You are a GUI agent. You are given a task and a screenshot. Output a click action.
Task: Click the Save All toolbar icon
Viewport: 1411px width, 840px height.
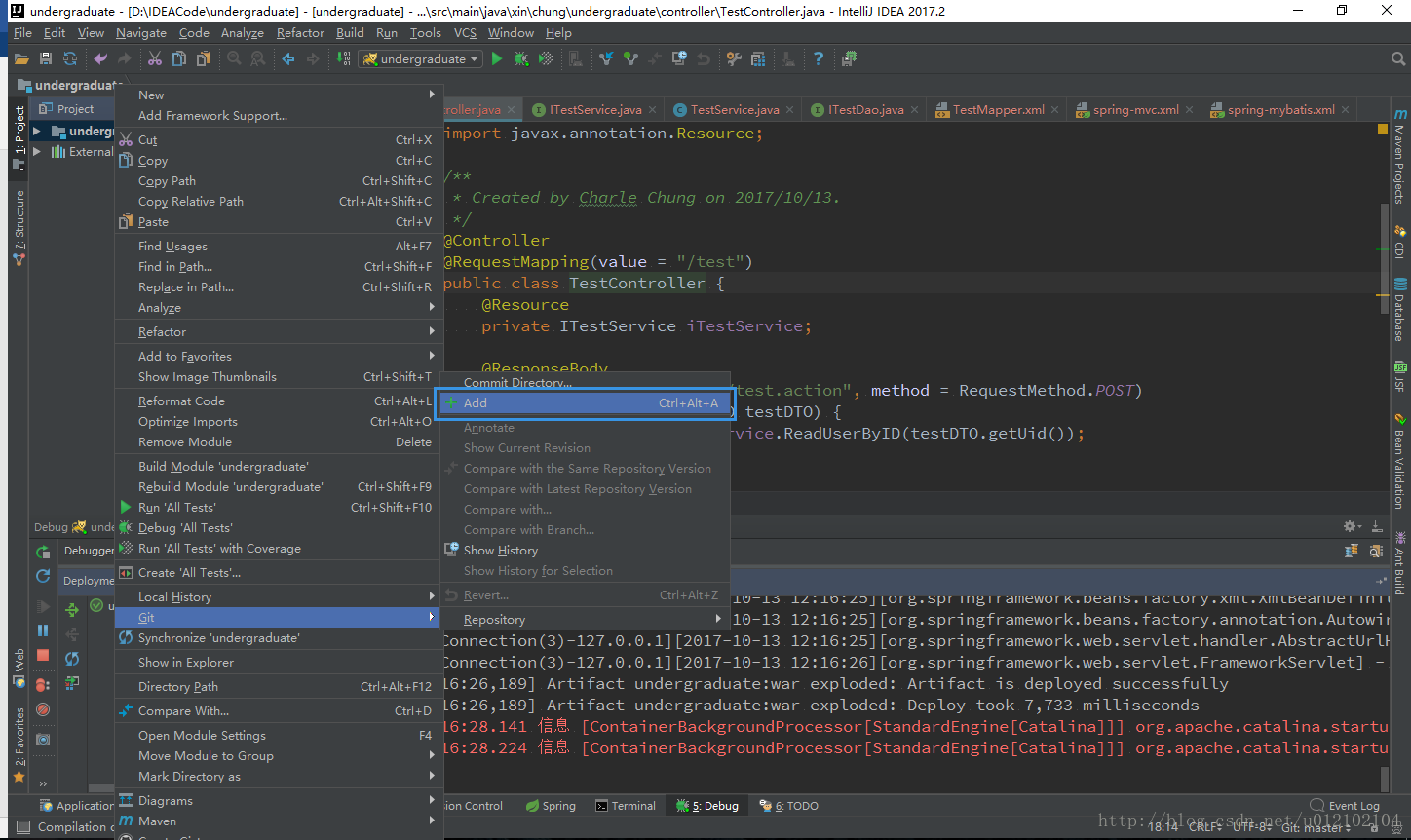click(45, 59)
